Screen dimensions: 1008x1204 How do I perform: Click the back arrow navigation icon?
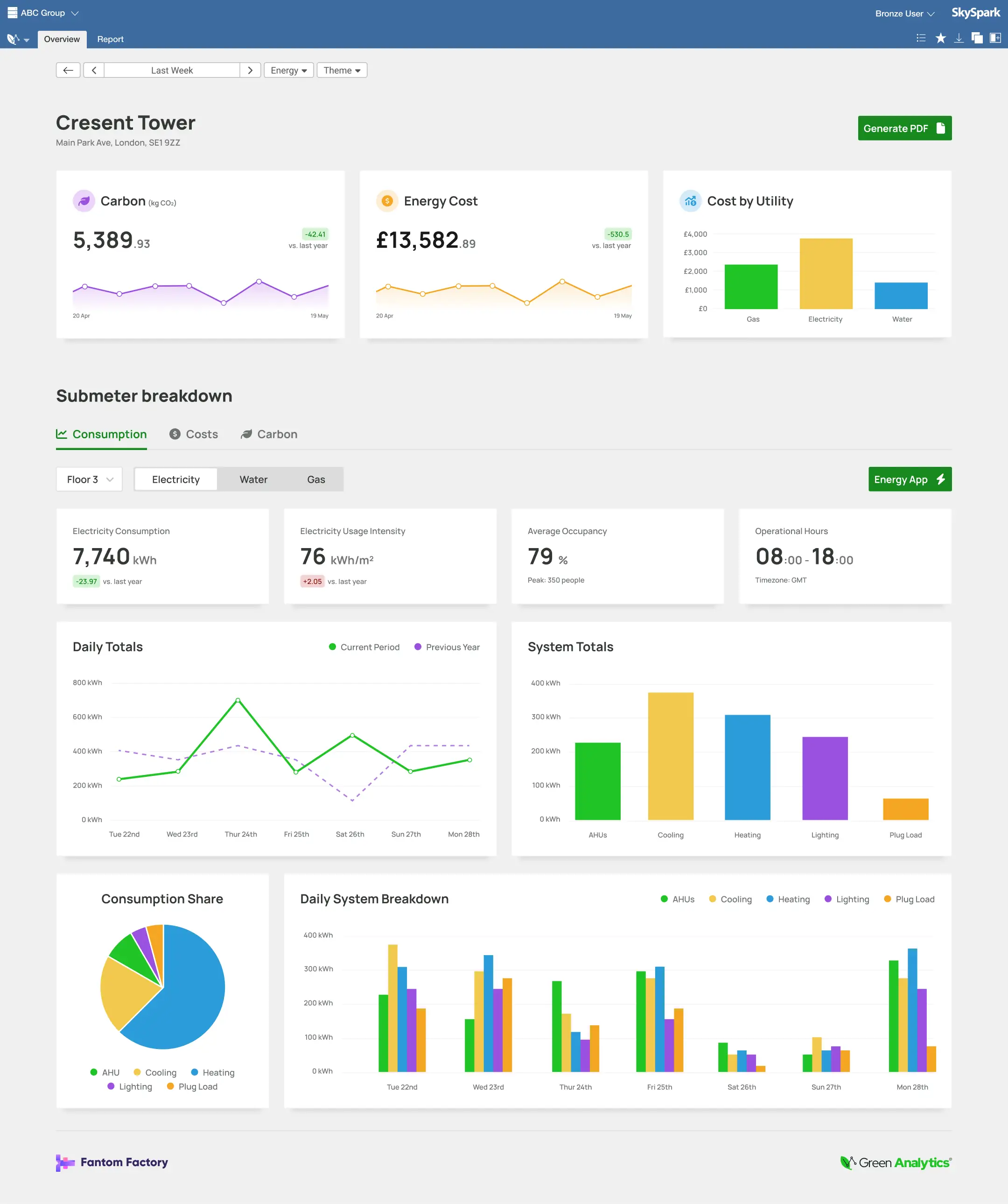pos(68,70)
